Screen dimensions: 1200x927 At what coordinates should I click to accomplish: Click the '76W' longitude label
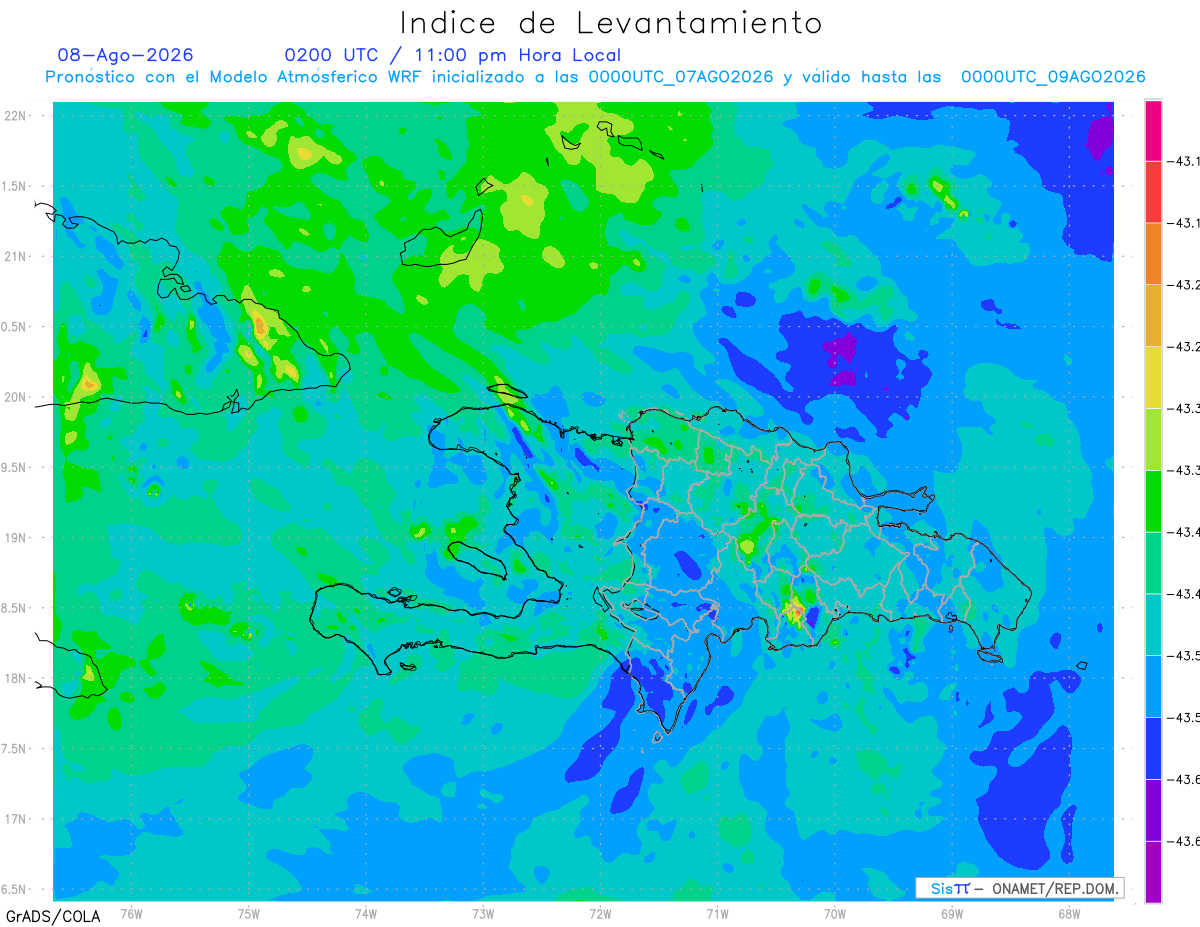pos(131,913)
